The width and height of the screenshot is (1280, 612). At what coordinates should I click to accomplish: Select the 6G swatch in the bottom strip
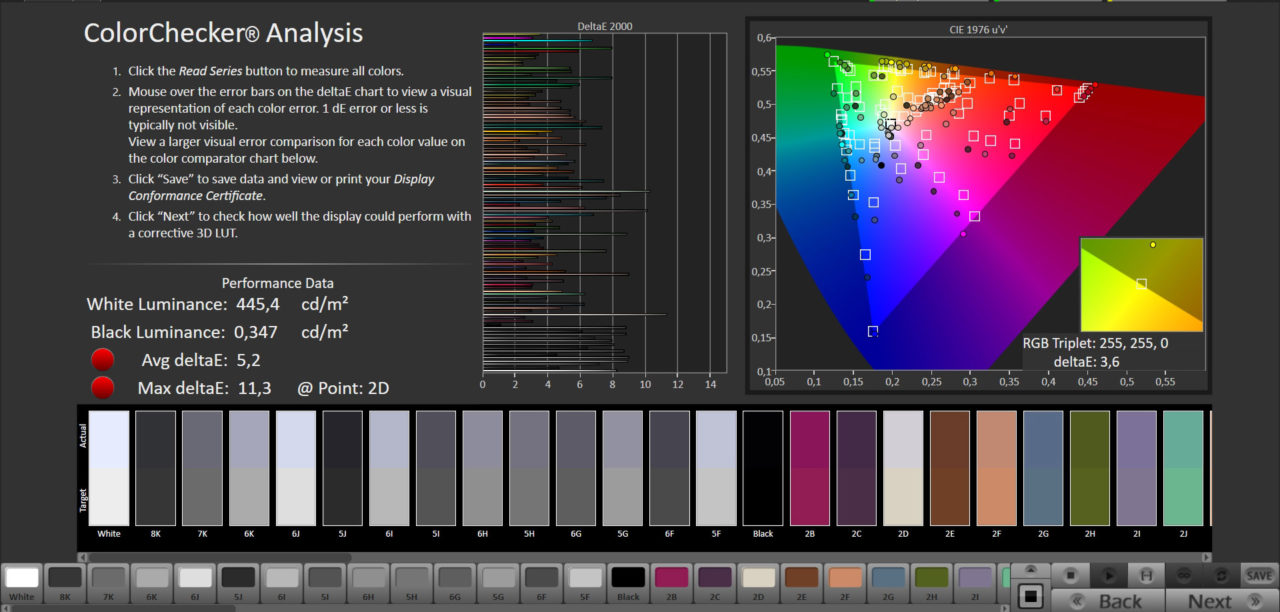coord(455,582)
